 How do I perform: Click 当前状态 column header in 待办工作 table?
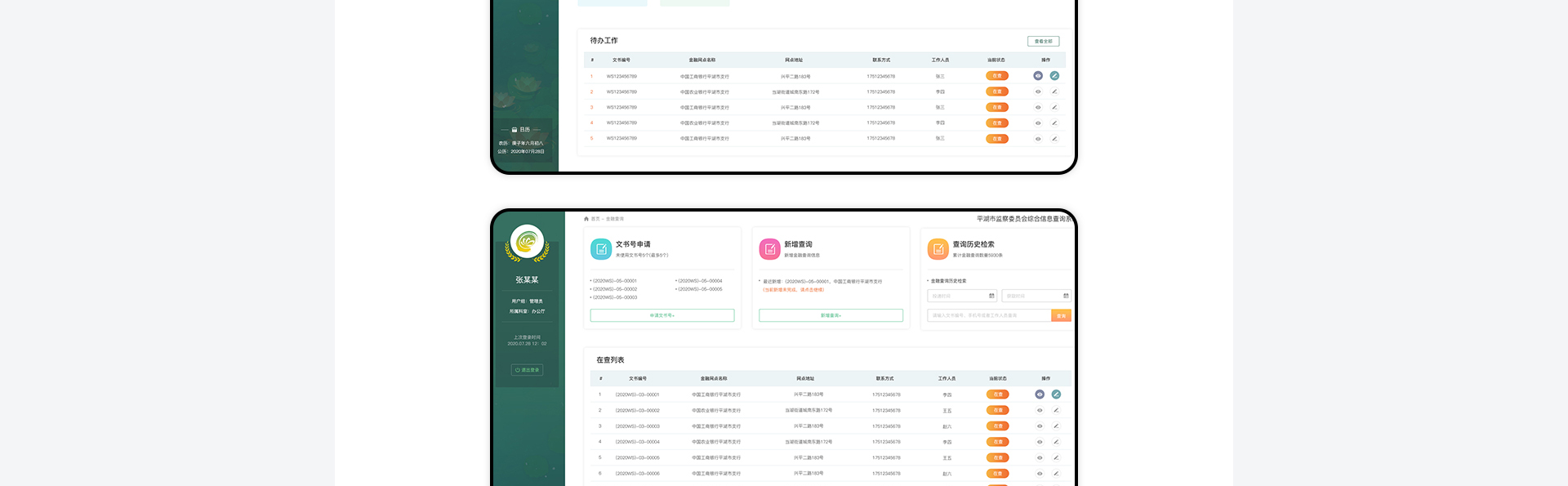(996, 60)
